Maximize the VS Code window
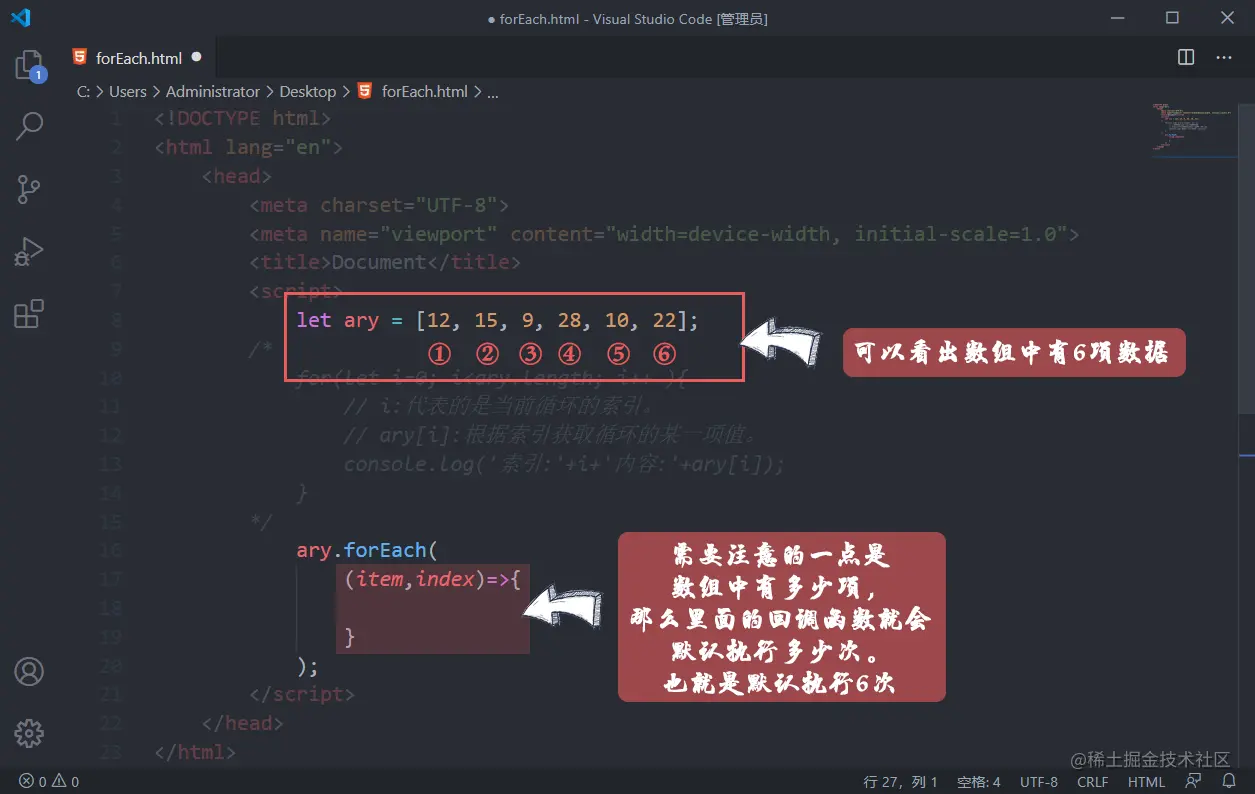The width and height of the screenshot is (1255, 794). point(1172,18)
